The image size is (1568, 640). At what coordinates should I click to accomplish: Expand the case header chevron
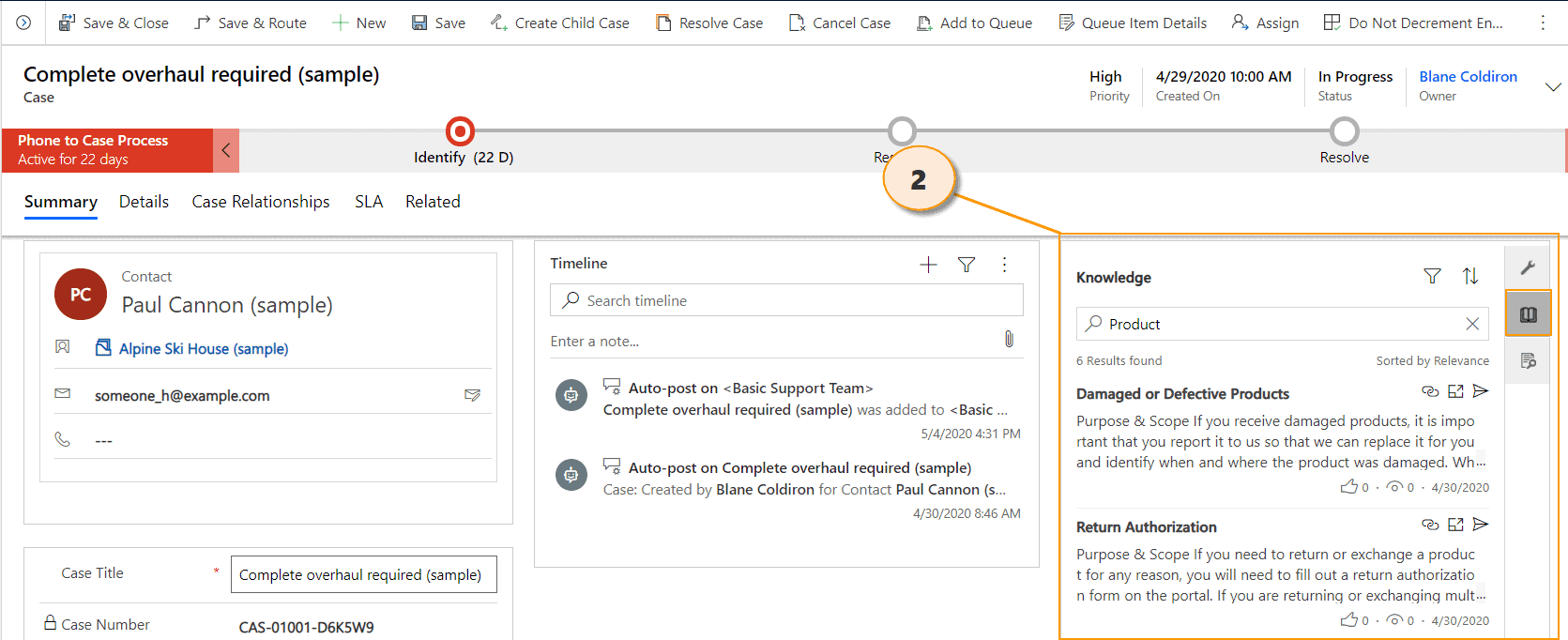[x=1553, y=86]
